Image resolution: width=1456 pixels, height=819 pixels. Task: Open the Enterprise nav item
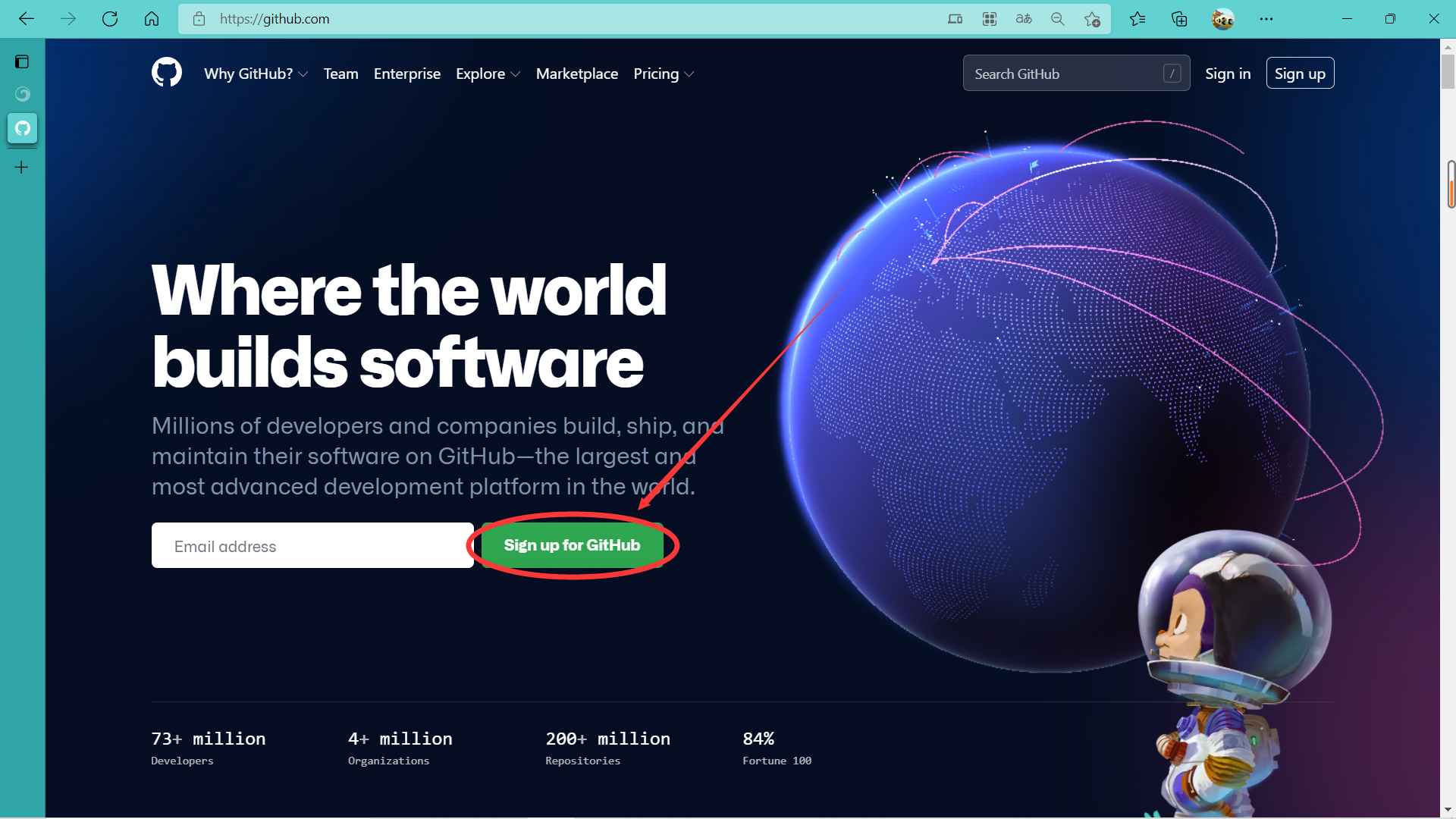pyautogui.click(x=407, y=74)
